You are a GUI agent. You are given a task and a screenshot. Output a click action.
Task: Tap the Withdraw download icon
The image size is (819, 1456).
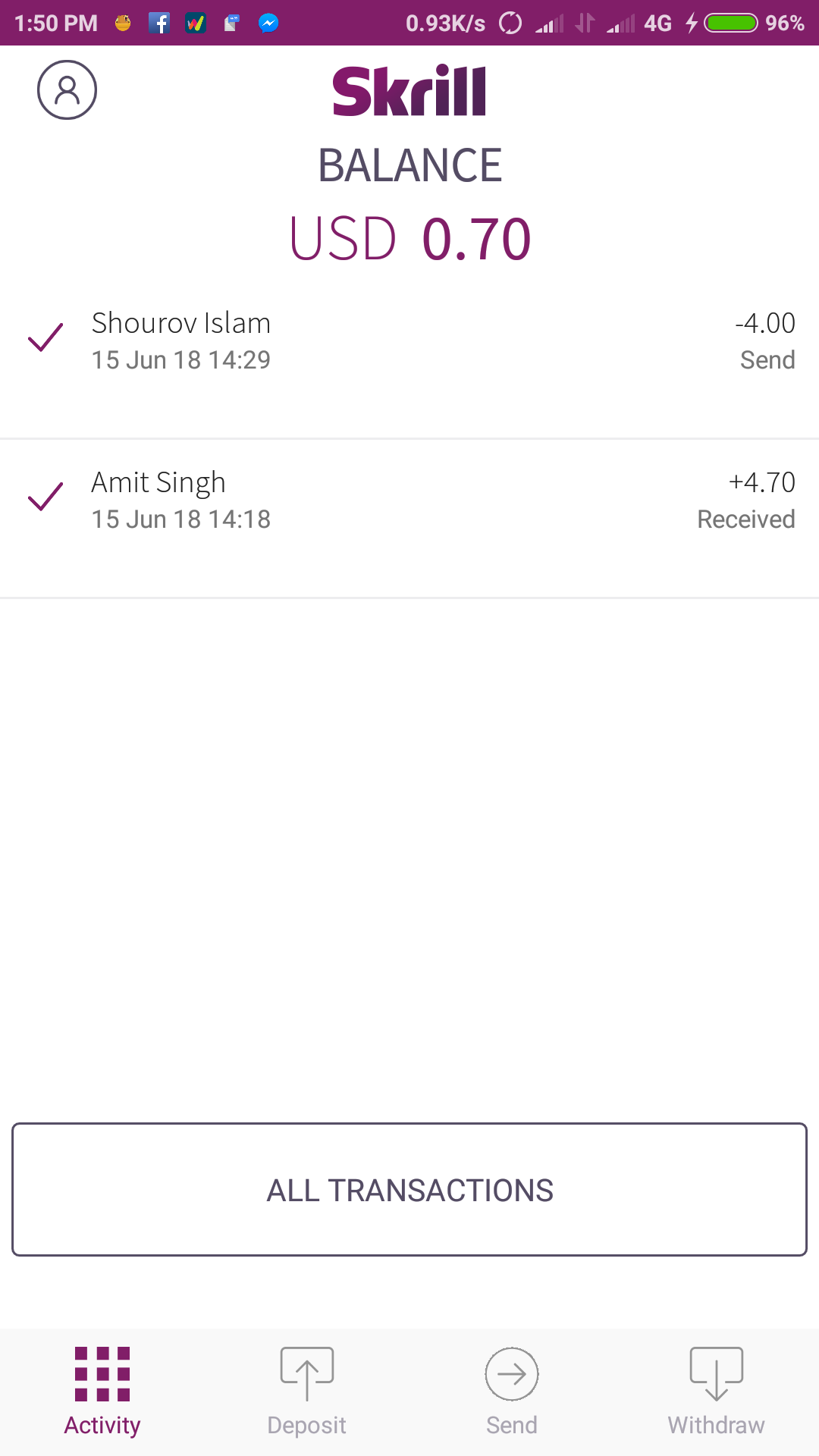[x=717, y=1373]
